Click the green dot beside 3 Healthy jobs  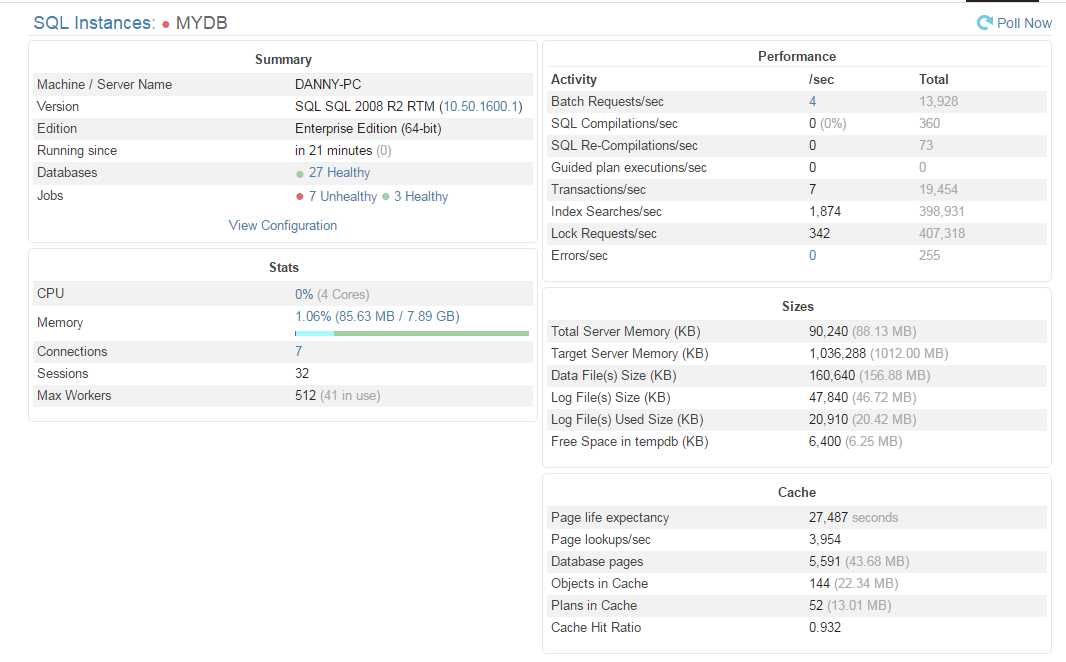[x=385, y=197]
